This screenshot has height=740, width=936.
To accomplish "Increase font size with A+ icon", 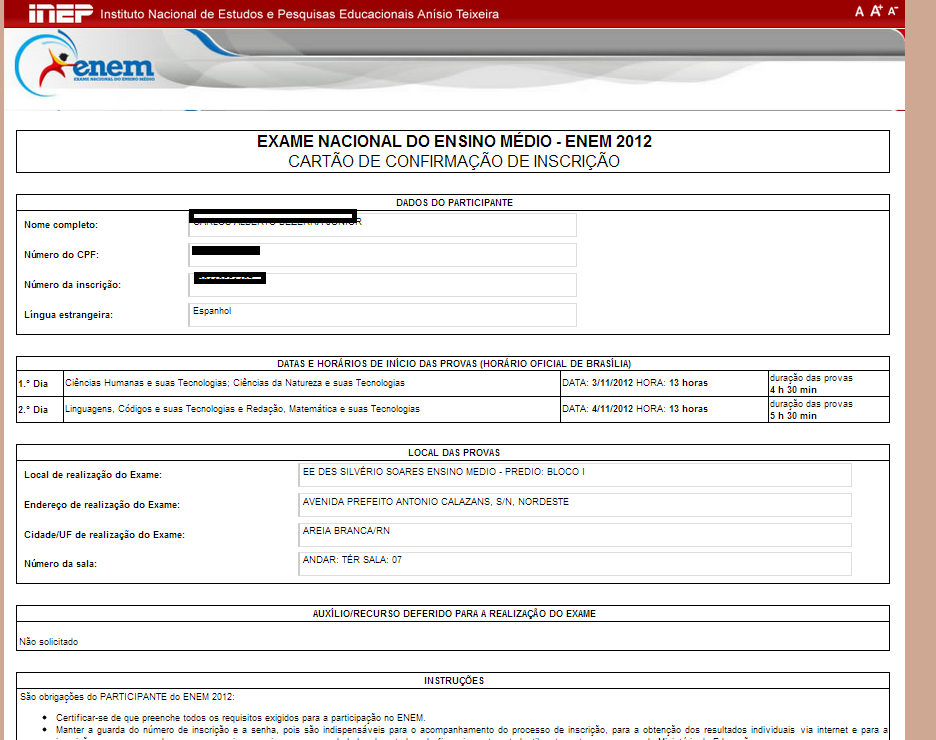I will [876, 11].
